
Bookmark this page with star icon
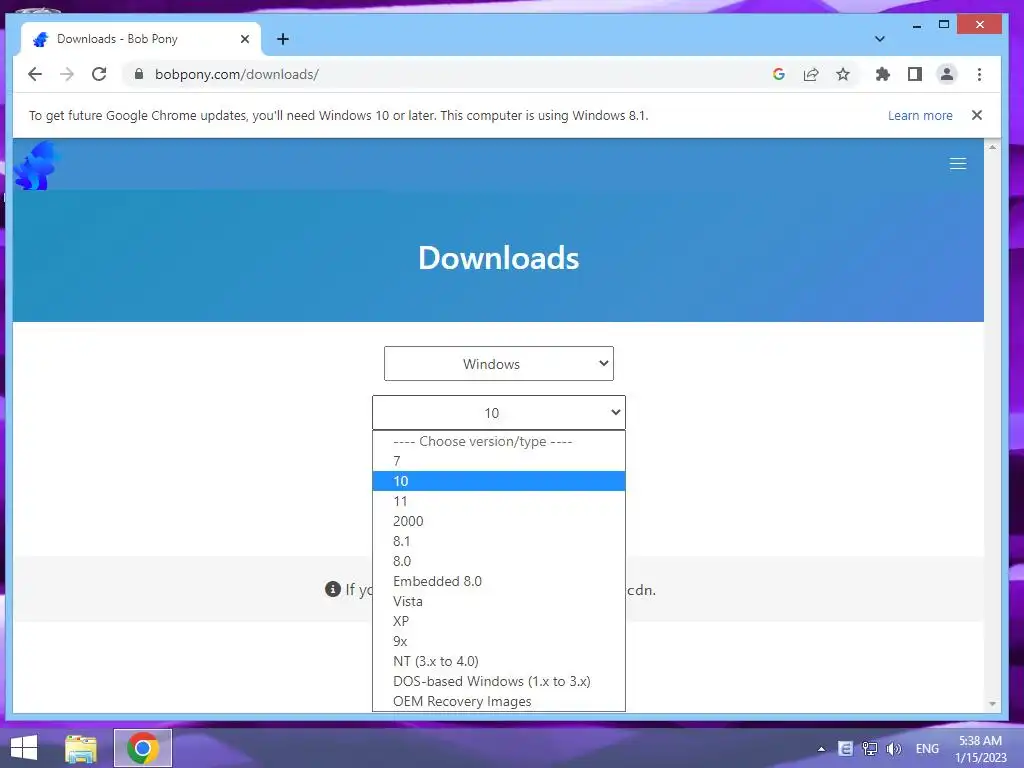843,74
